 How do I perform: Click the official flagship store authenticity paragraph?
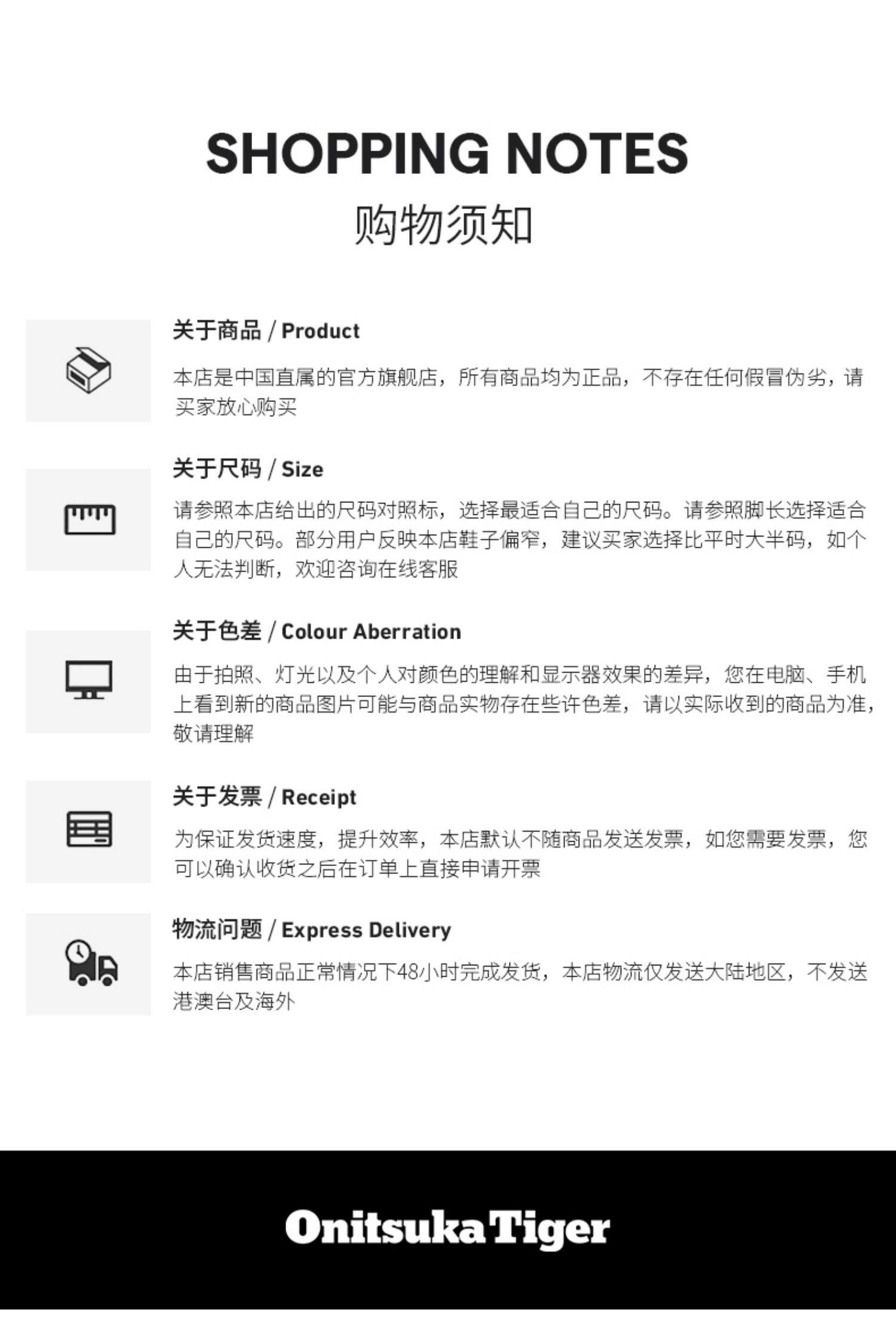click(518, 392)
